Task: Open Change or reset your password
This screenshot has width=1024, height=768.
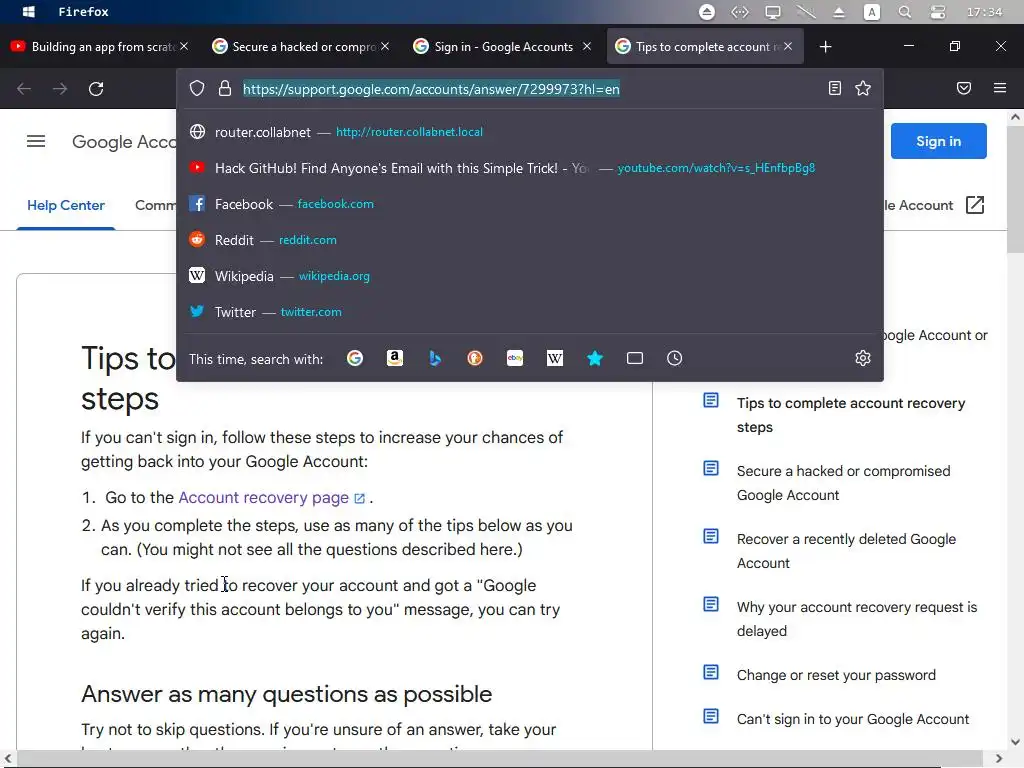Action: 836,675
